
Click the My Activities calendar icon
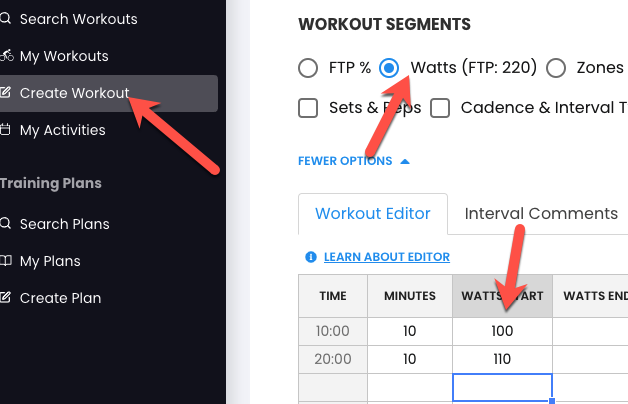pyautogui.click(x=5, y=130)
